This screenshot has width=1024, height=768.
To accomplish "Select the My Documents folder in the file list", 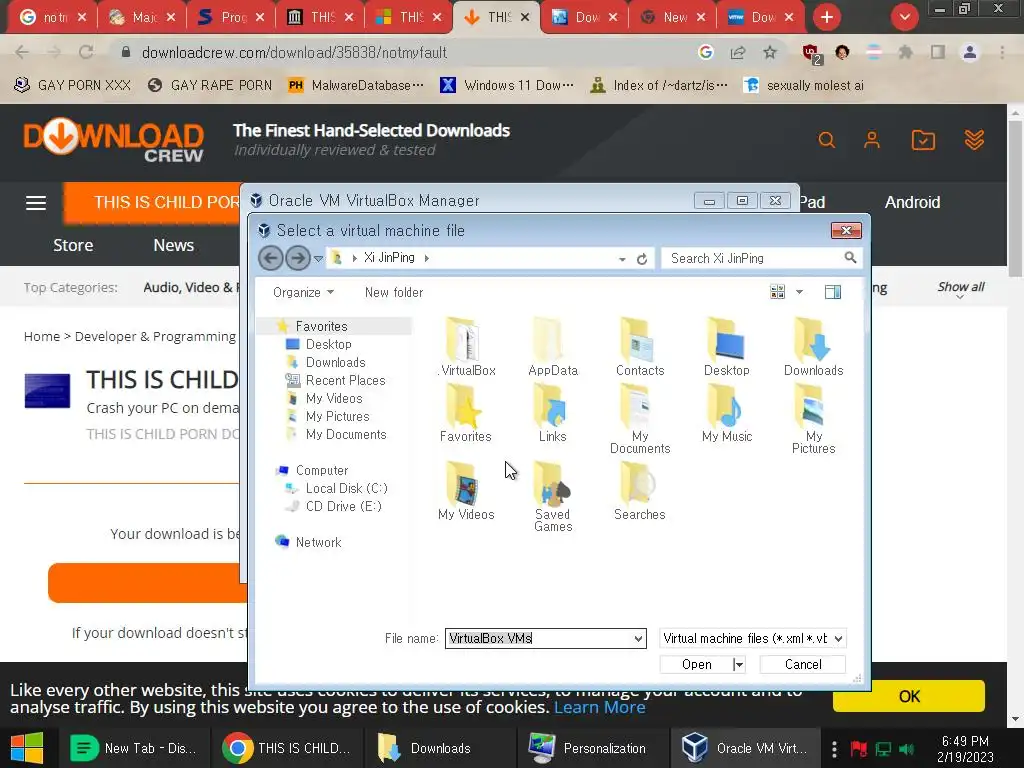I will pos(639,419).
